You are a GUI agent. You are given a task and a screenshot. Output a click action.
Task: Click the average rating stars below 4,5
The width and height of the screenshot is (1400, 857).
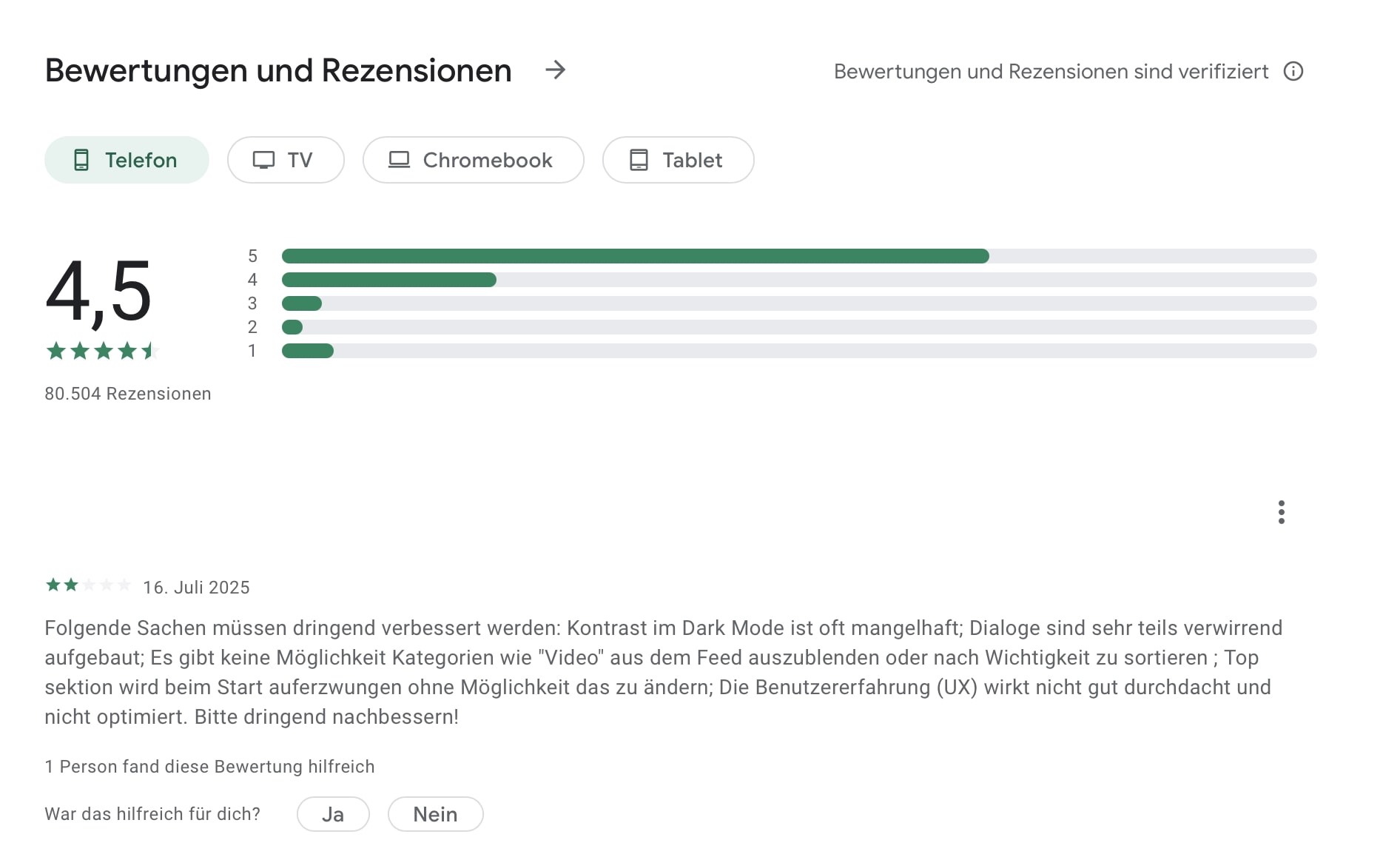click(x=102, y=351)
